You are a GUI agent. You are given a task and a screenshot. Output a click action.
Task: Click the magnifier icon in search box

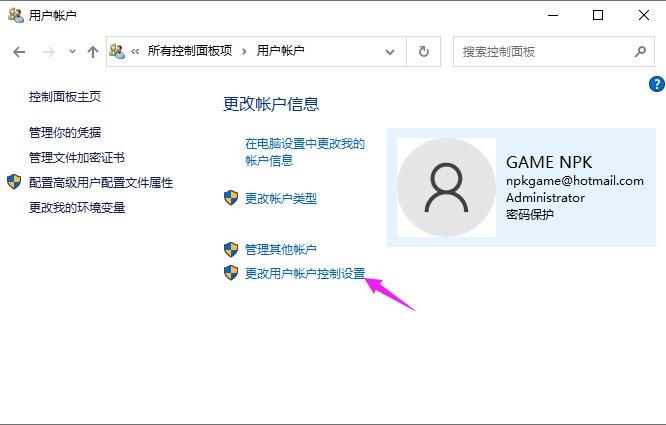click(640, 51)
